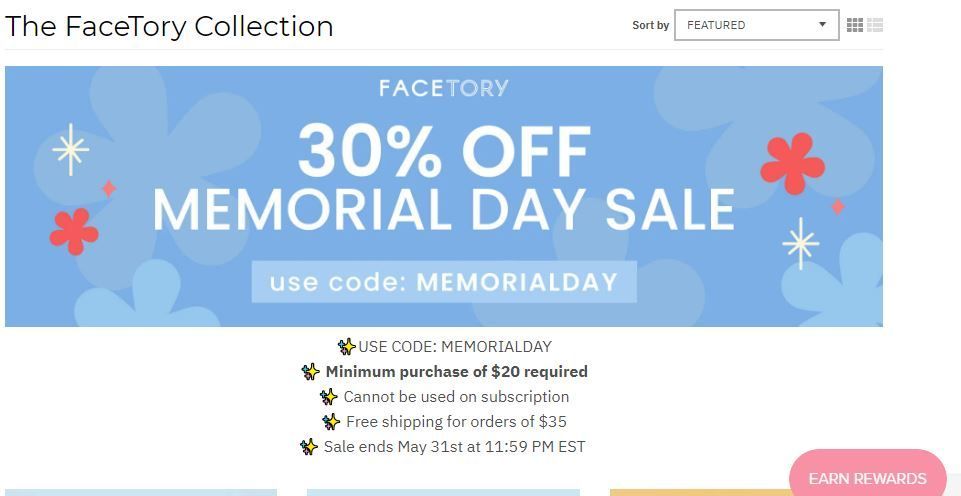Open the Sort by FEATURED dropdown
This screenshot has width=961, height=496.
tap(756, 25)
